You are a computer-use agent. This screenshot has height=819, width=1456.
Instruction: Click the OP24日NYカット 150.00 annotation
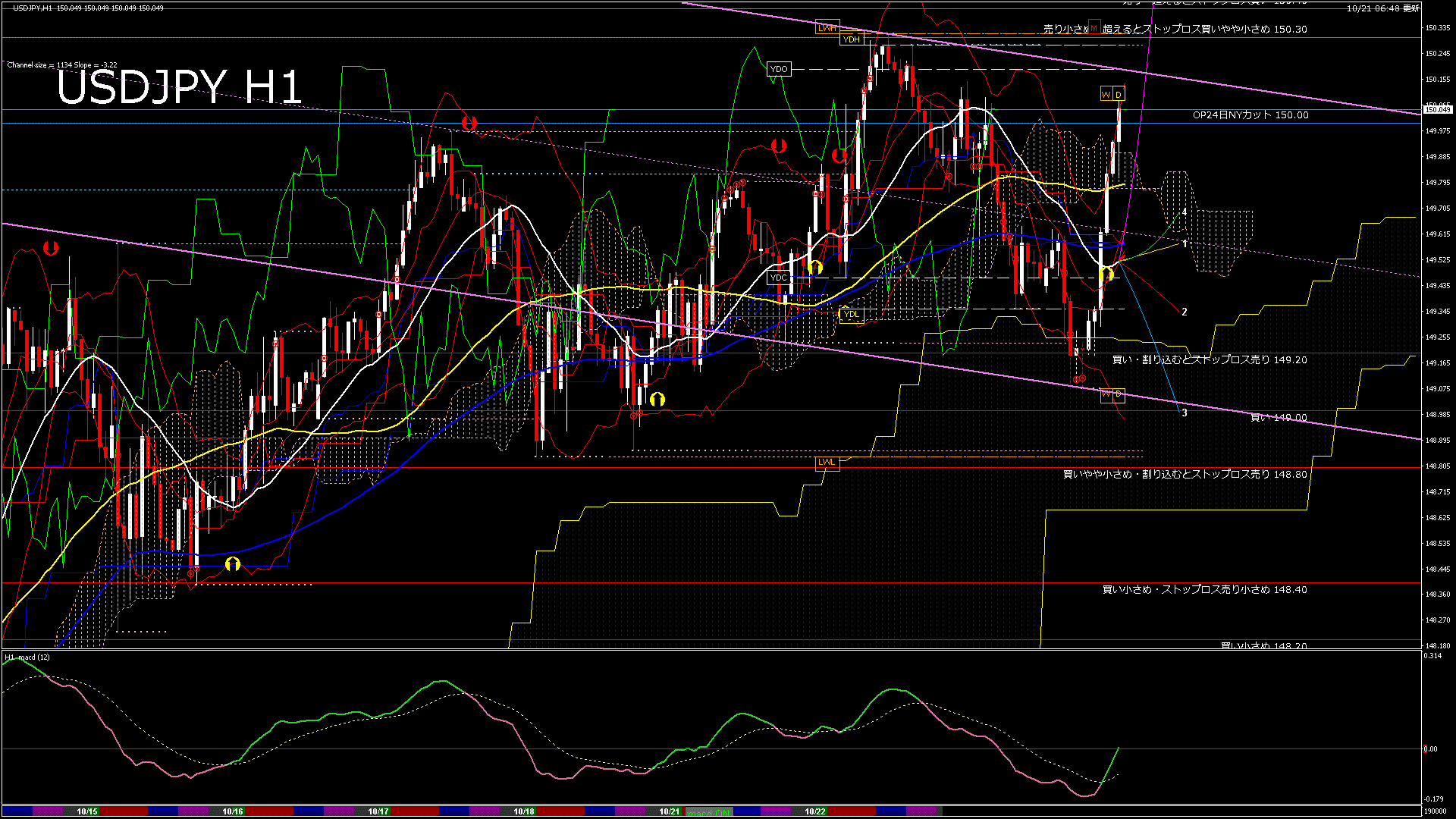(1250, 115)
